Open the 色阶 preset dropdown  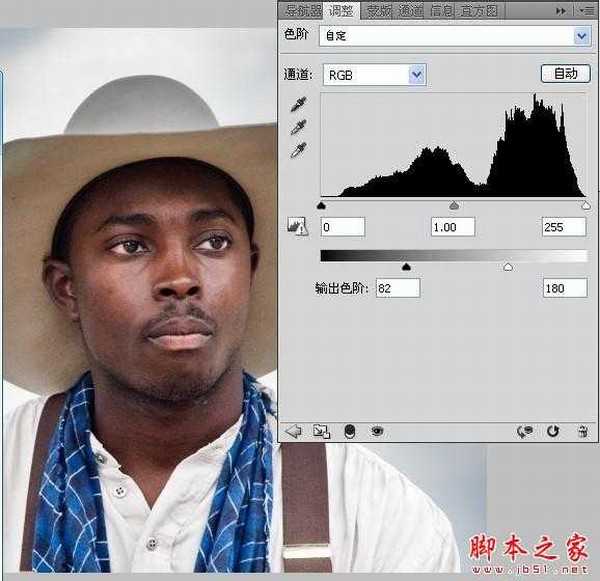coord(582,36)
